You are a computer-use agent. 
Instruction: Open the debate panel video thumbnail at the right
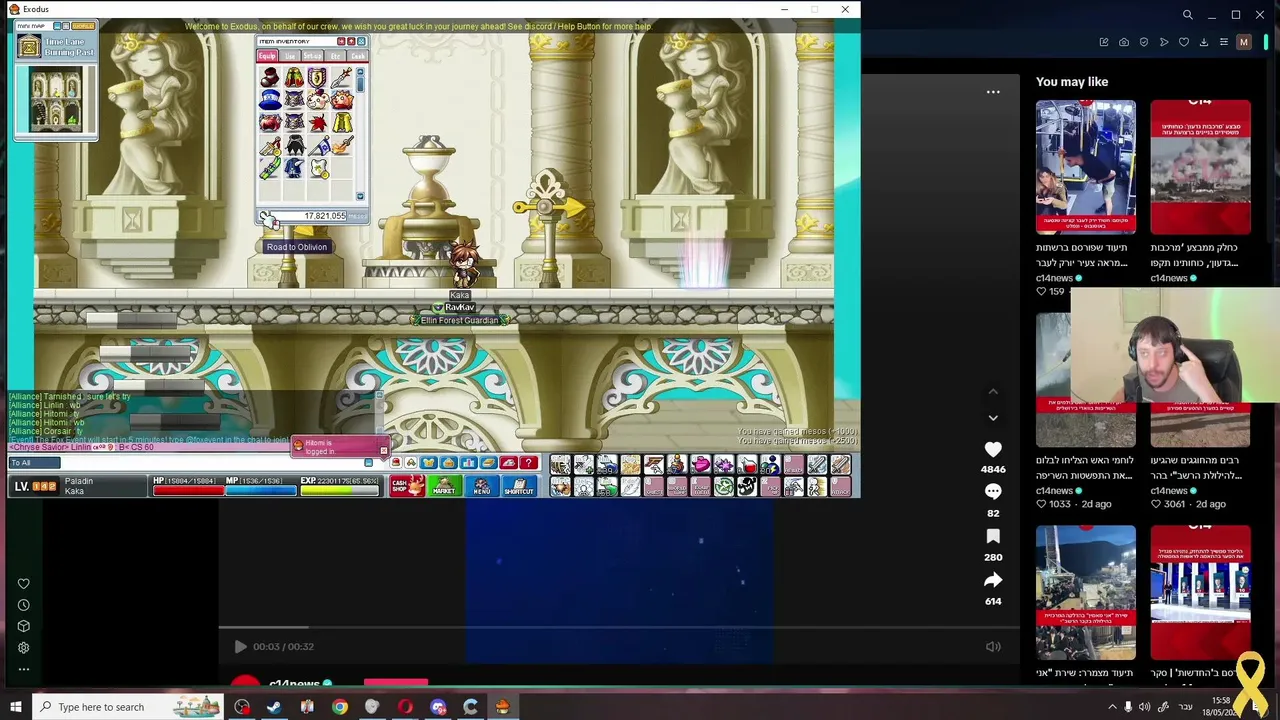1200,592
